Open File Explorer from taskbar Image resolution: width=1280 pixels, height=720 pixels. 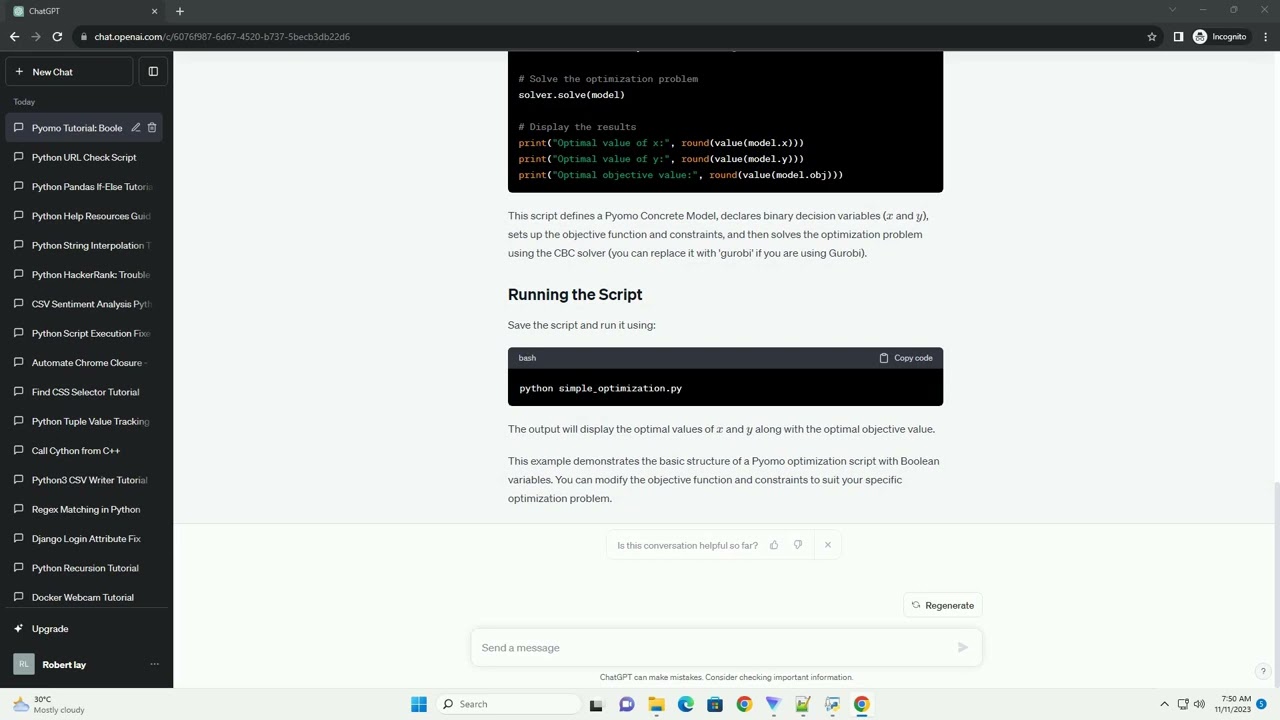pos(656,704)
